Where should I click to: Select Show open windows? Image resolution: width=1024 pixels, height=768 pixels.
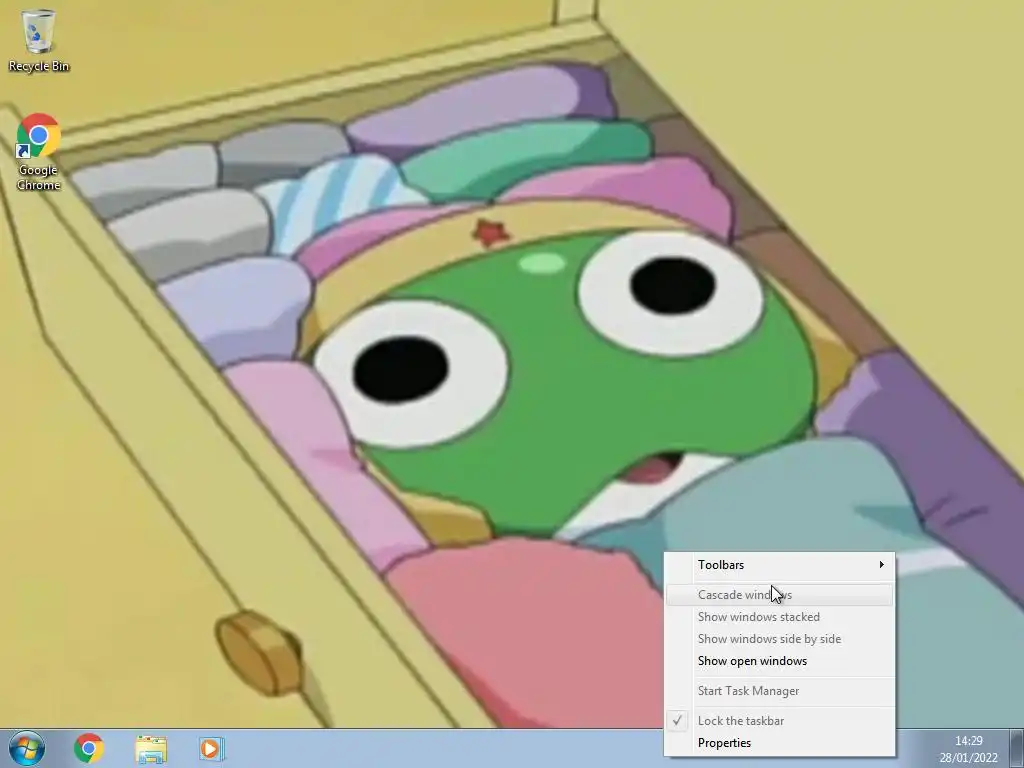tap(780, 662)
